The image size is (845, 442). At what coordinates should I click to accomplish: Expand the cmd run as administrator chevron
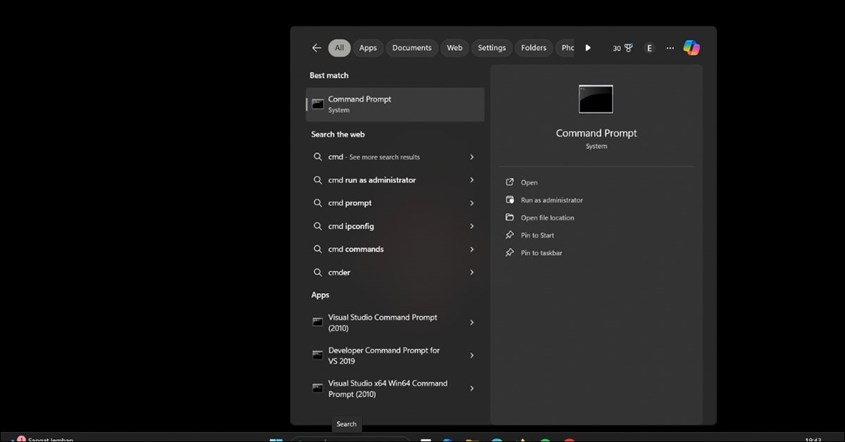pyautogui.click(x=472, y=180)
